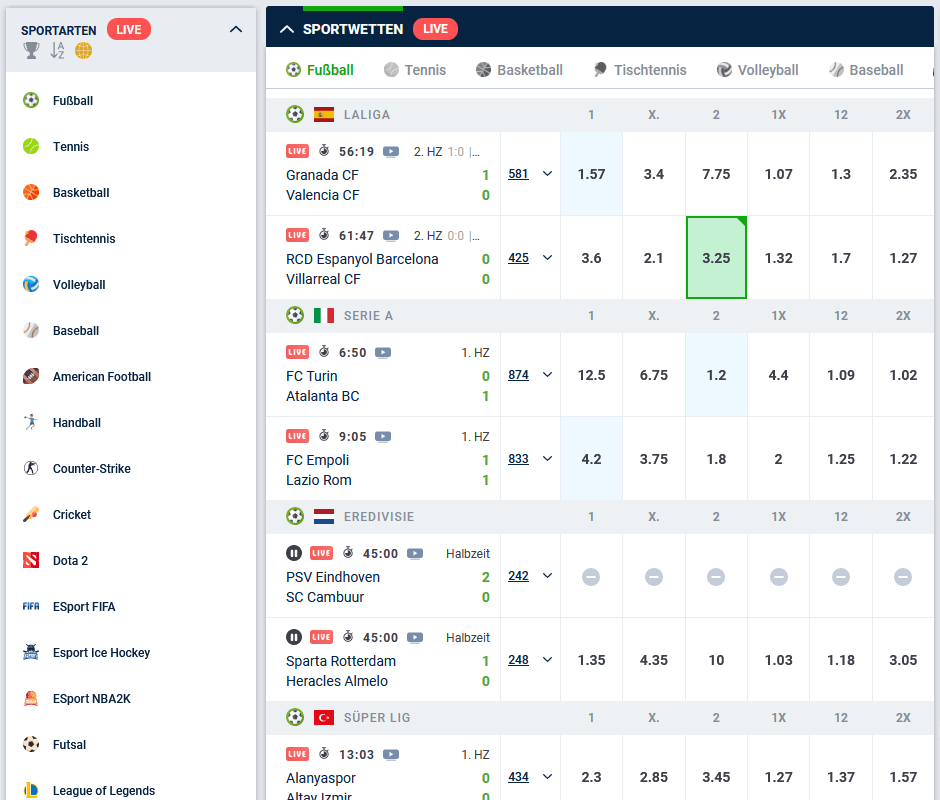Open the LaLiga league header
This screenshot has height=800, width=940.
pos(366,115)
